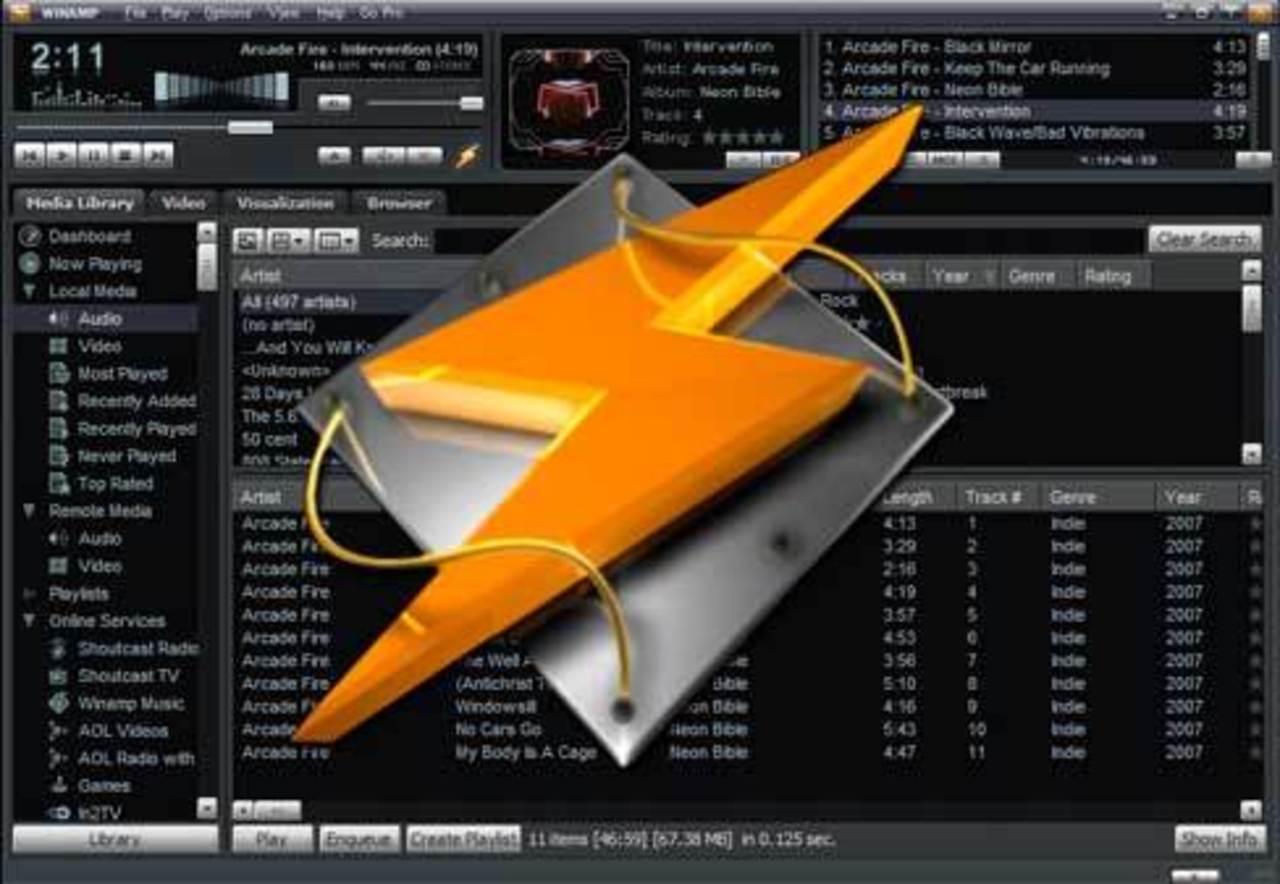Image resolution: width=1280 pixels, height=884 pixels.
Task: Click the Now Playing sidebar icon
Action: coord(31,264)
